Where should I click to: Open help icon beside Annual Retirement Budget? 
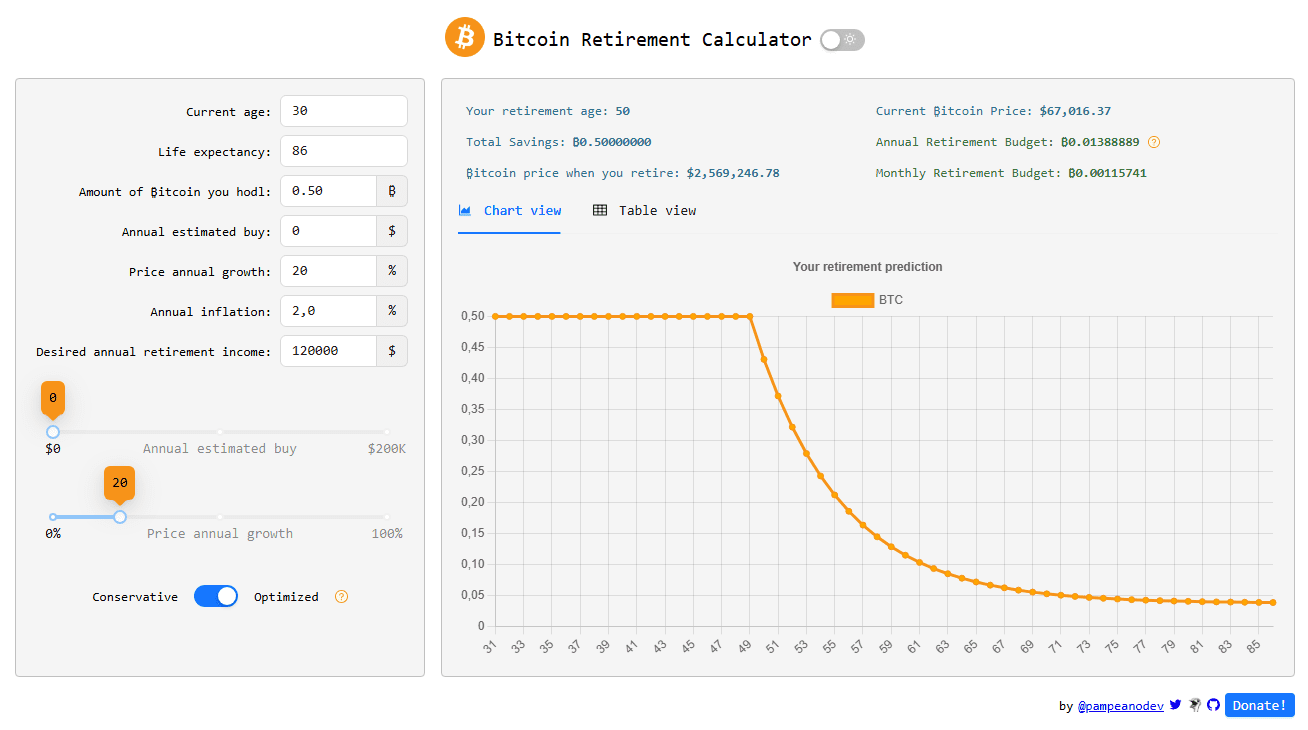pyautogui.click(x=1154, y=142)
